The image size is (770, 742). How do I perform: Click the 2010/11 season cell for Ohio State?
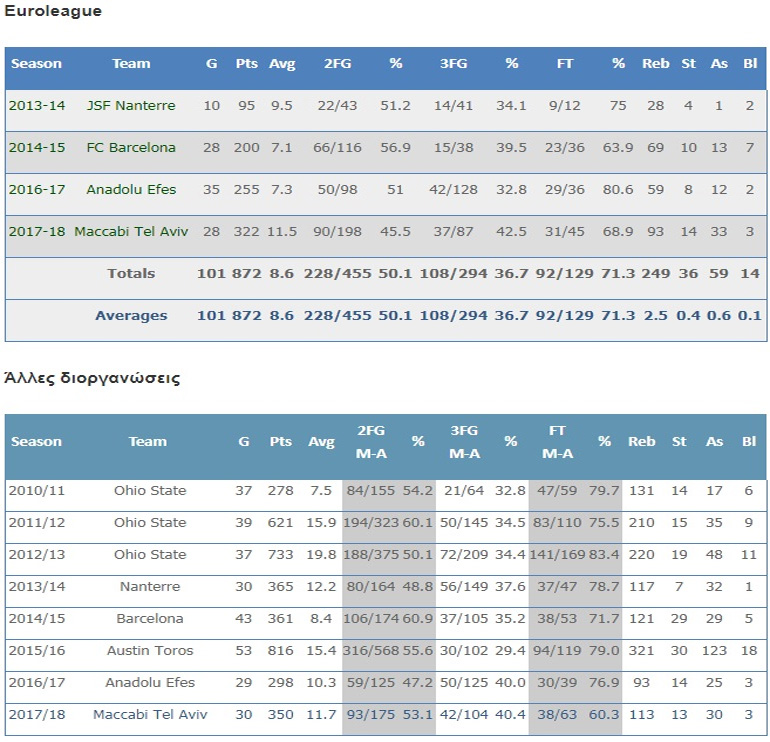(x=35, y=491)
